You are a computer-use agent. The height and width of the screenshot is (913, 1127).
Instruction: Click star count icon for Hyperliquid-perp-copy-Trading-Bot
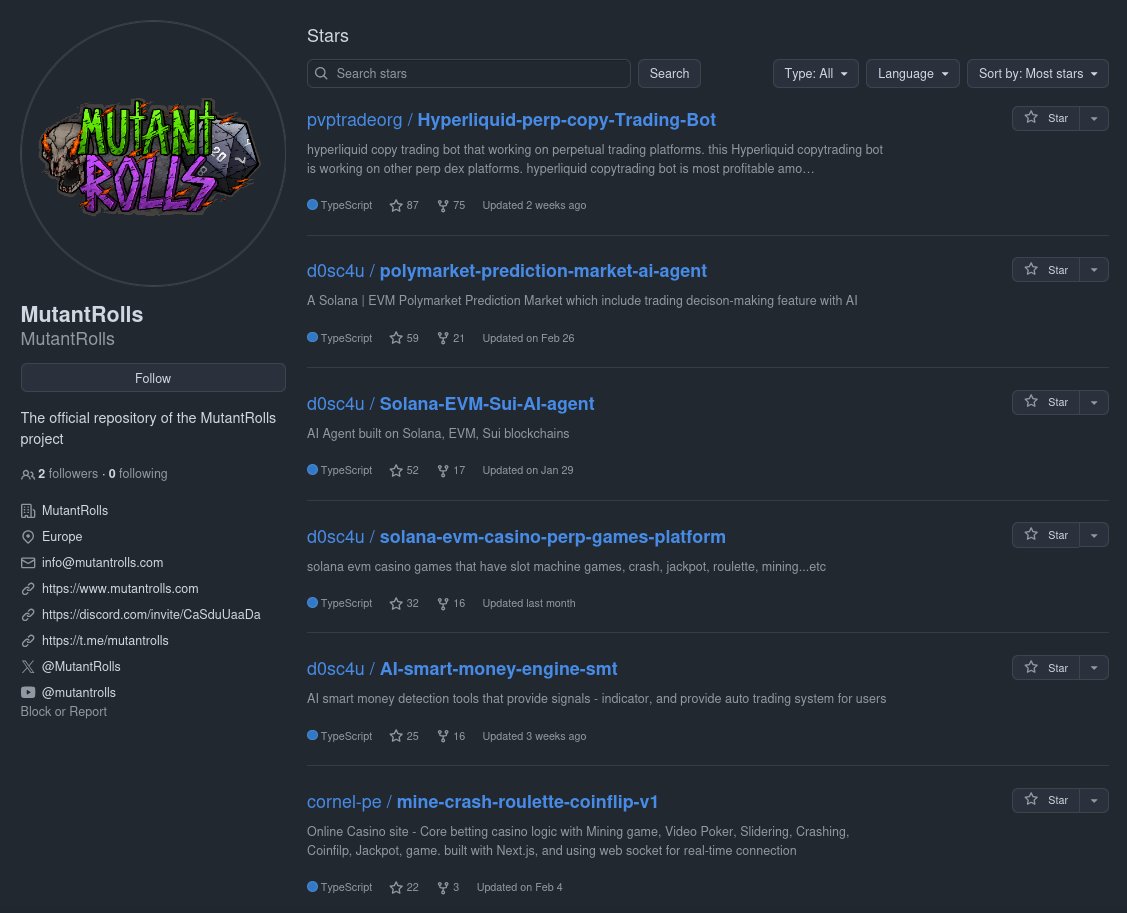coord(396,206)
